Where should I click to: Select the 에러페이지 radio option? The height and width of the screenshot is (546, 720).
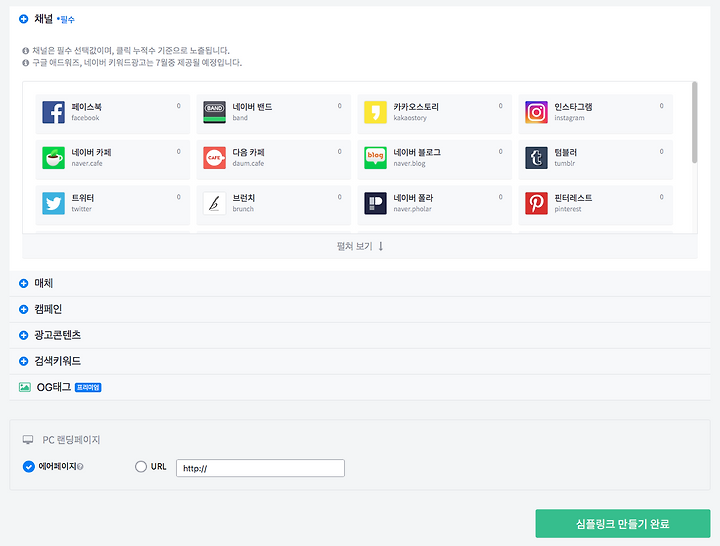(x=28, y=467)
